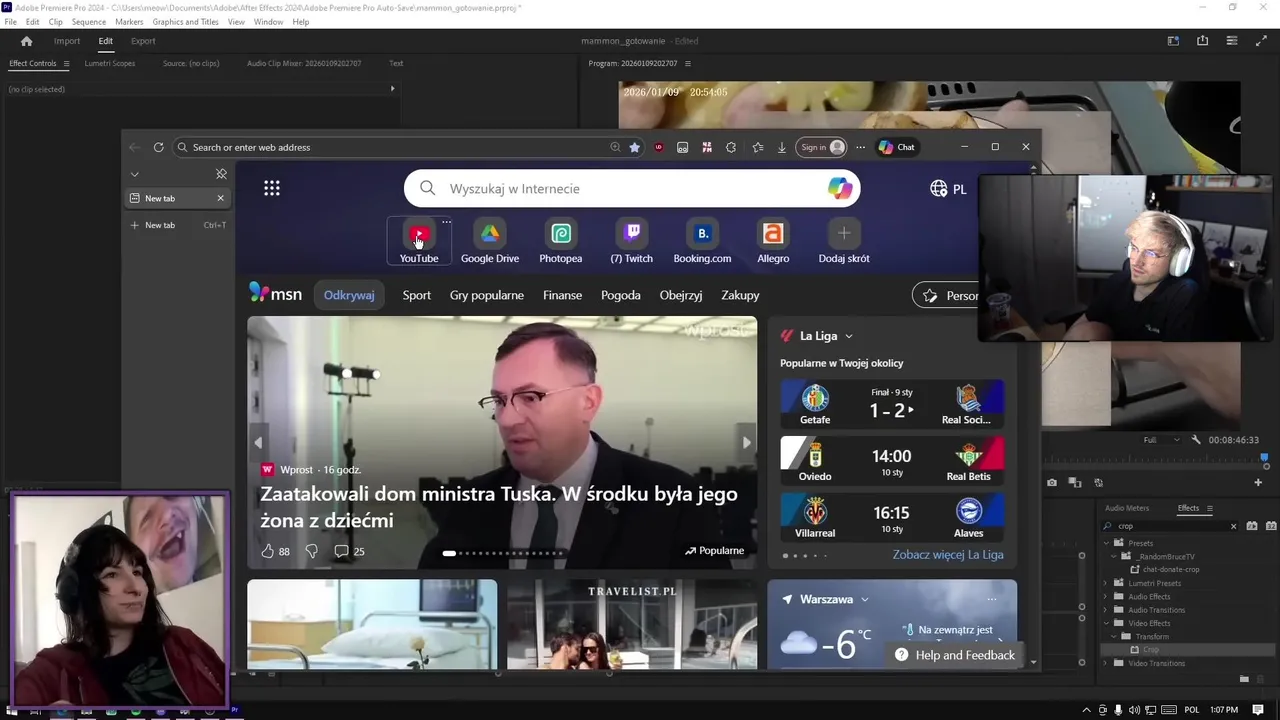
Task: Close the New tab in the vertical tab list
Action: [x=221, y=198]
